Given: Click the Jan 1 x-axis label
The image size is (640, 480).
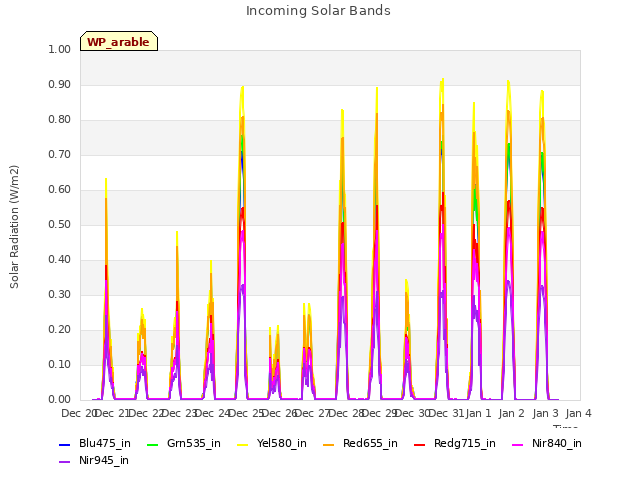Looking at the screenshot, I should pyautogui.click(x=478, y=413).
